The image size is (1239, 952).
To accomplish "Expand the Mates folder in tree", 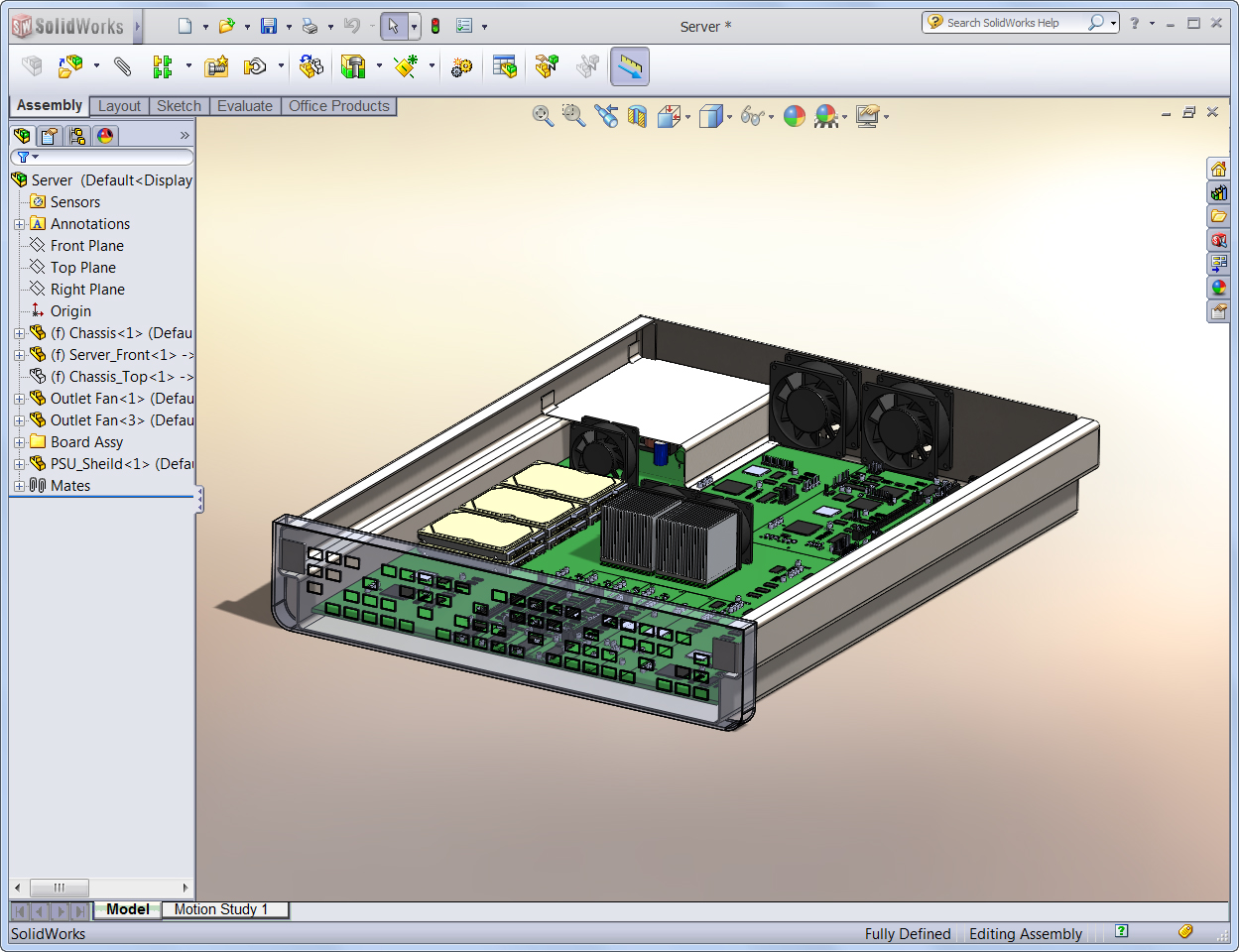I will (x=19, y=486).
